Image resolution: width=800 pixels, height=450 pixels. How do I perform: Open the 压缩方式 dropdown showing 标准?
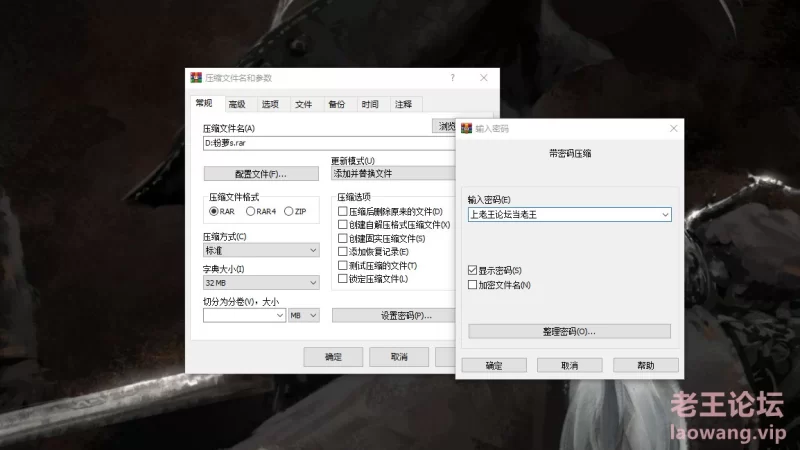[261, 250]
